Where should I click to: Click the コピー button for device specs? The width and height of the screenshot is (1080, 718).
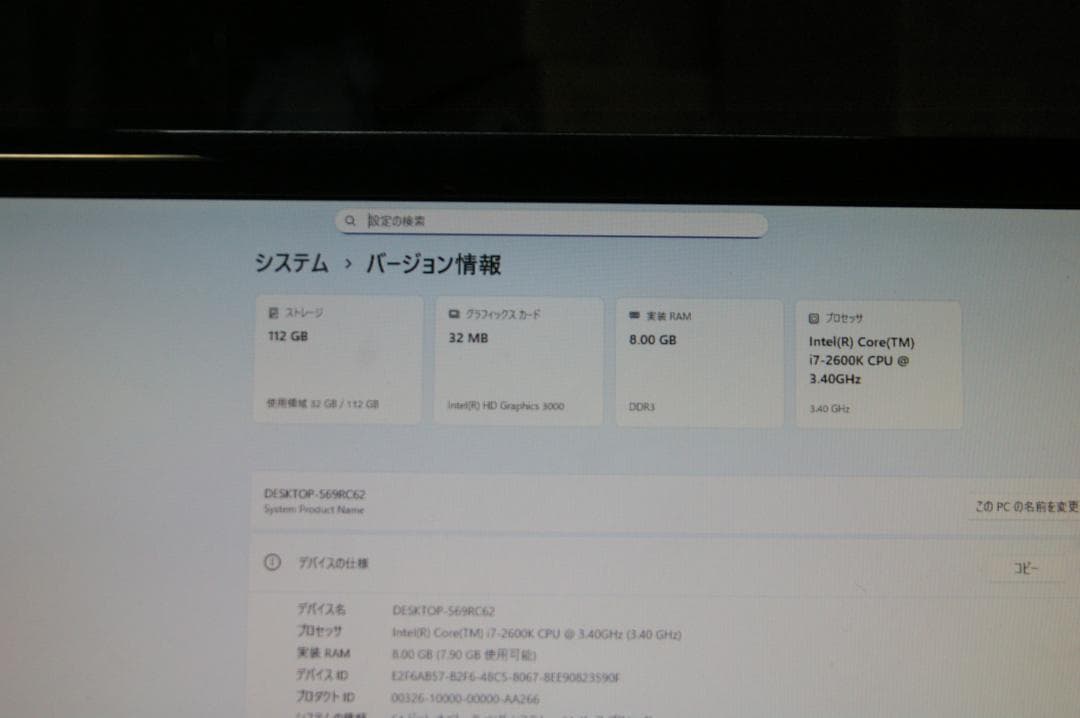pyautogui.click(x=1028, y=565)
